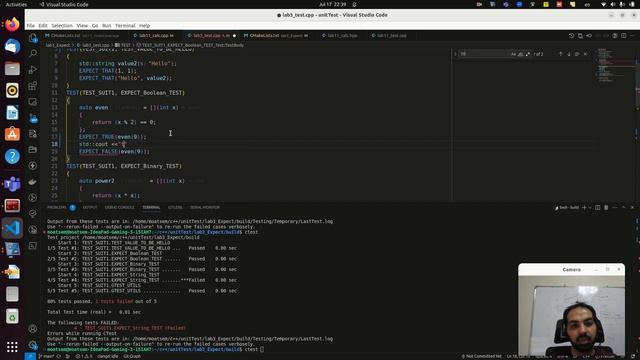This screenshot has height=360, width=640.
Task: Add new terminal with plus icon
Action: point(584,208)
